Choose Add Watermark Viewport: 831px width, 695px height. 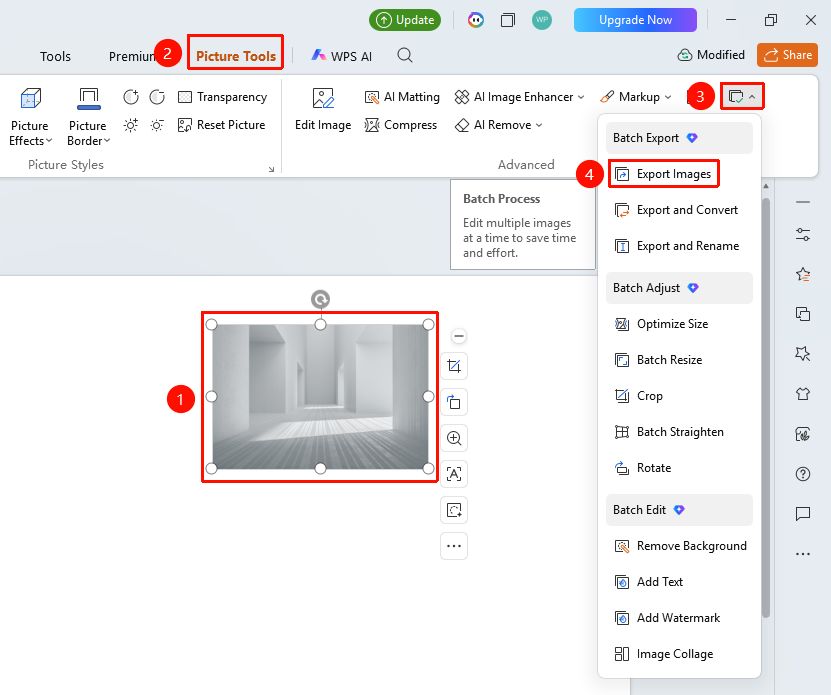[x=679, y=618]
